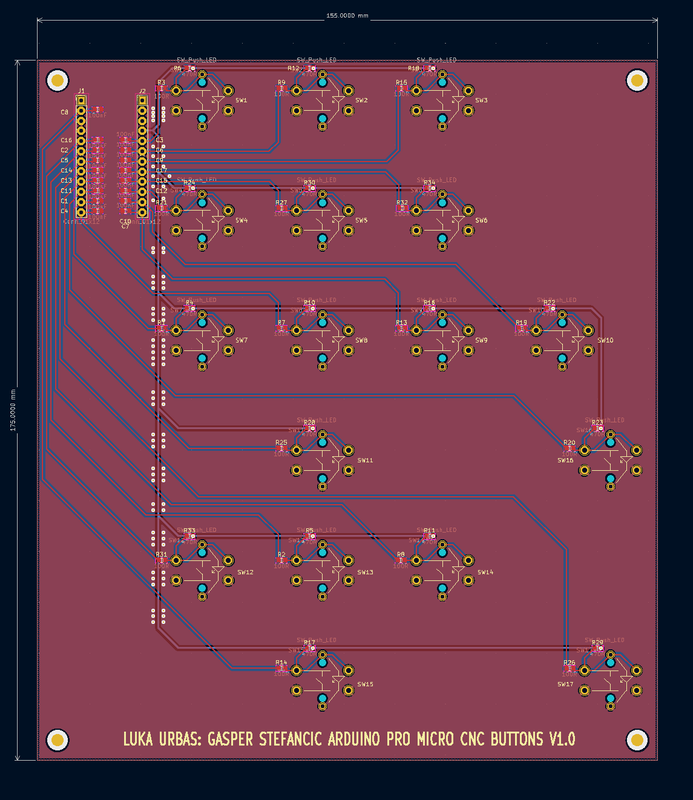The image size is (693, 800).
Task: Select the C5 capacitor label
Action: (x=64, y=160)
